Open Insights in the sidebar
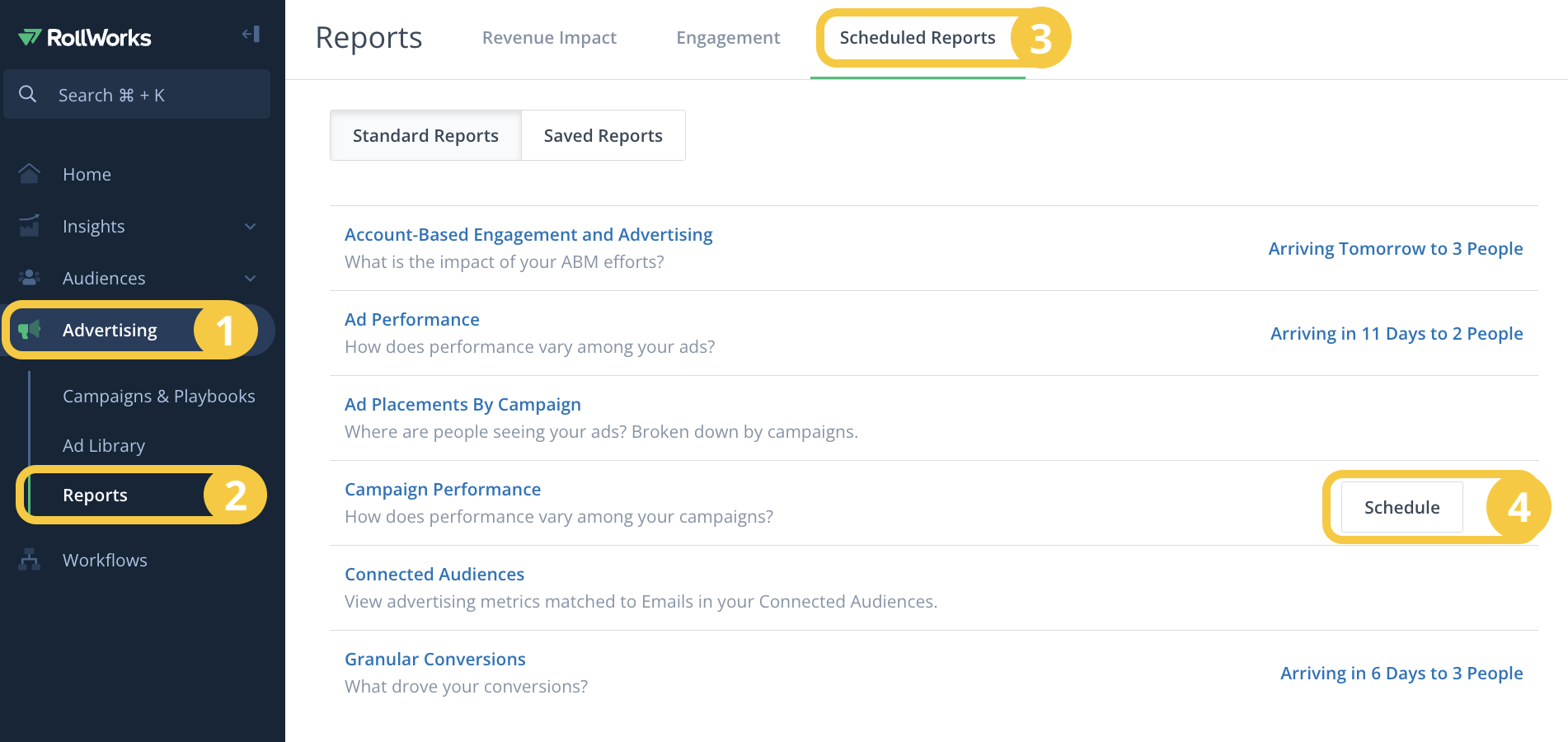Screen dimensions: 1568x742 (94, 226)
